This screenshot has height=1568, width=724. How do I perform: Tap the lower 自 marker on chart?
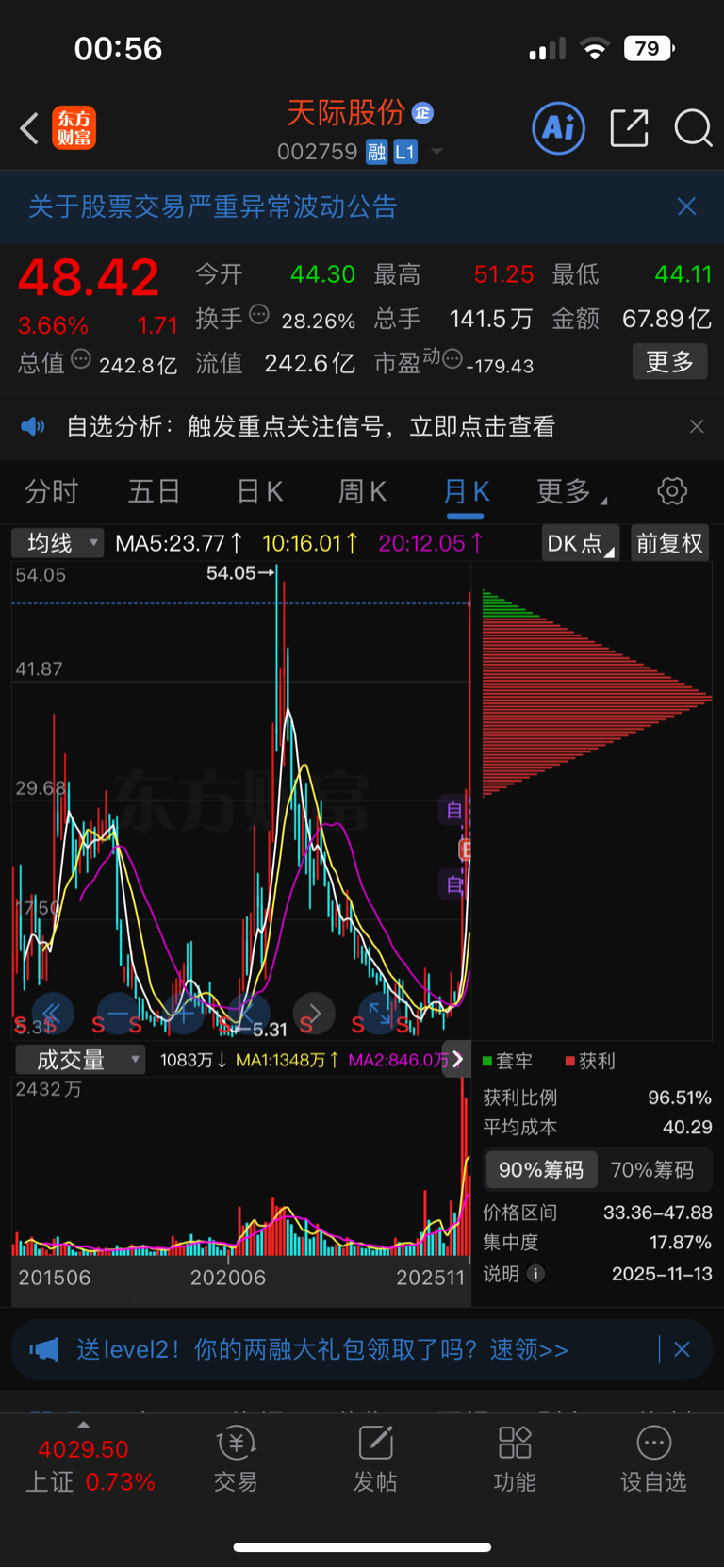(454, 884)
